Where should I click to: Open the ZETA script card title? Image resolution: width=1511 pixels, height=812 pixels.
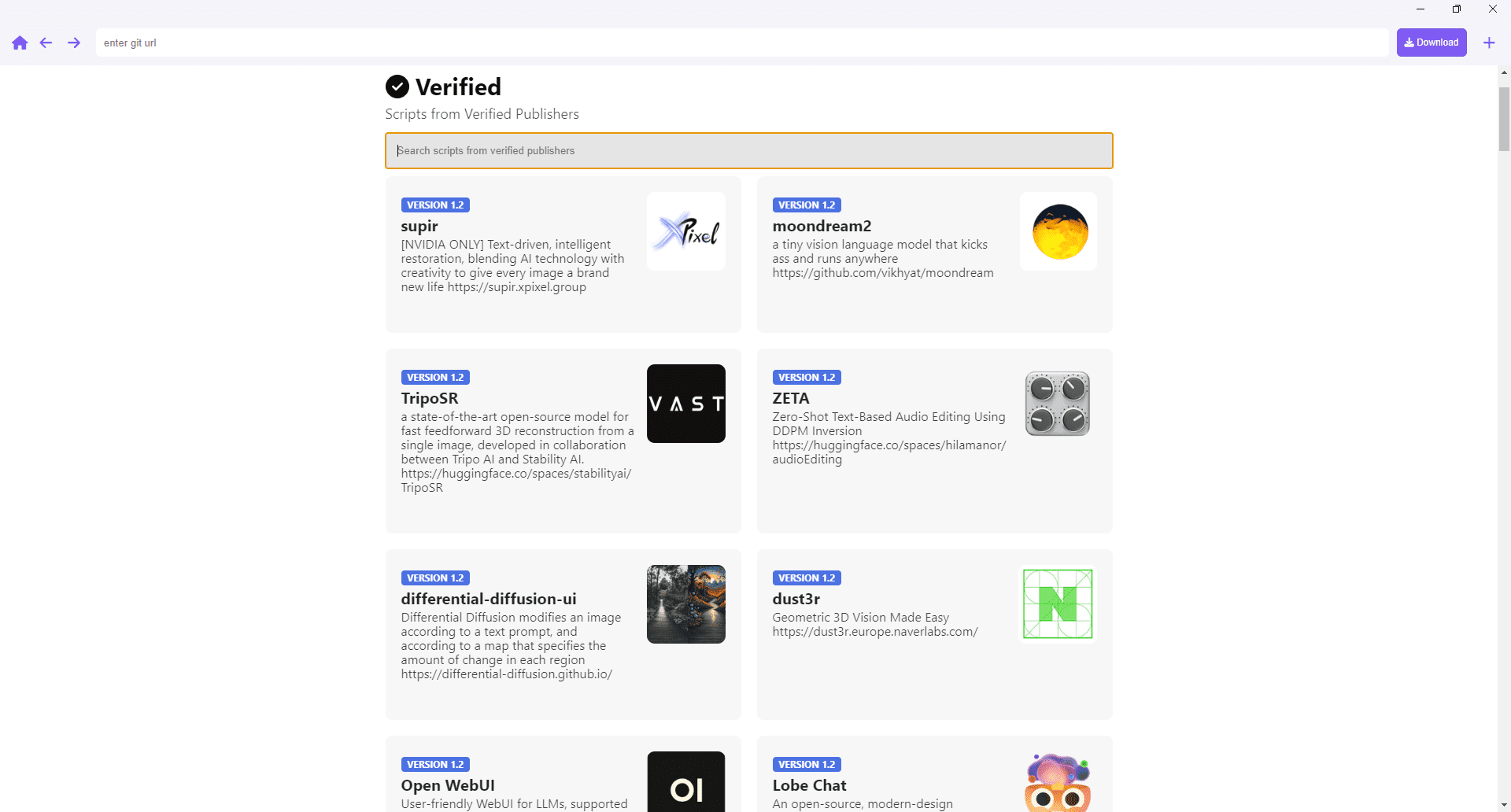coord(791,399)
